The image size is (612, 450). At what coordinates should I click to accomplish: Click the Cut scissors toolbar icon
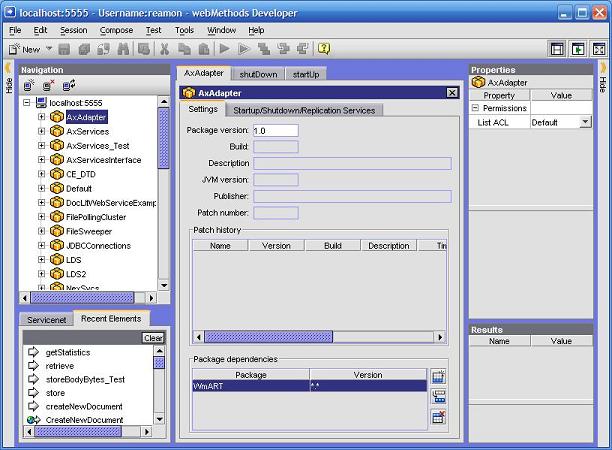[164, 49]
